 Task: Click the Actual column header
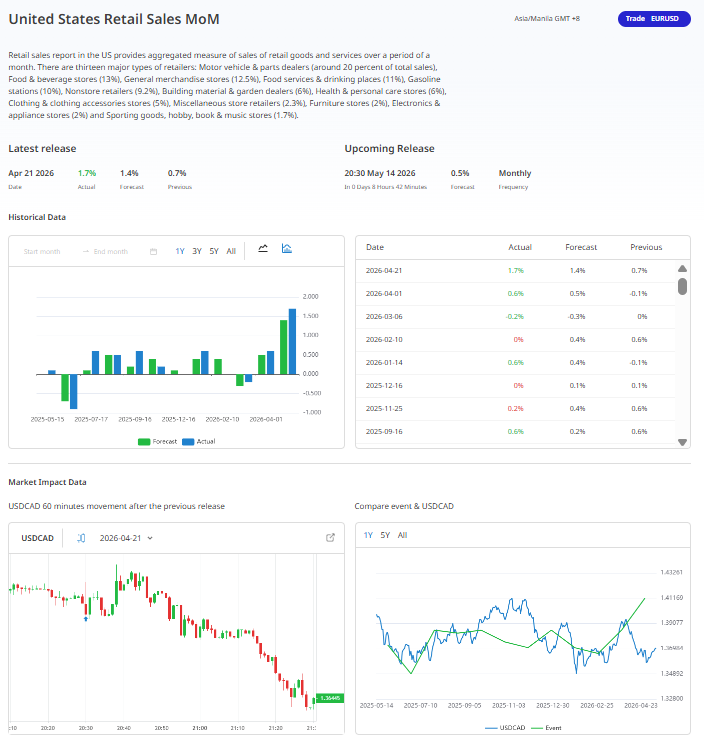point(520,247)
